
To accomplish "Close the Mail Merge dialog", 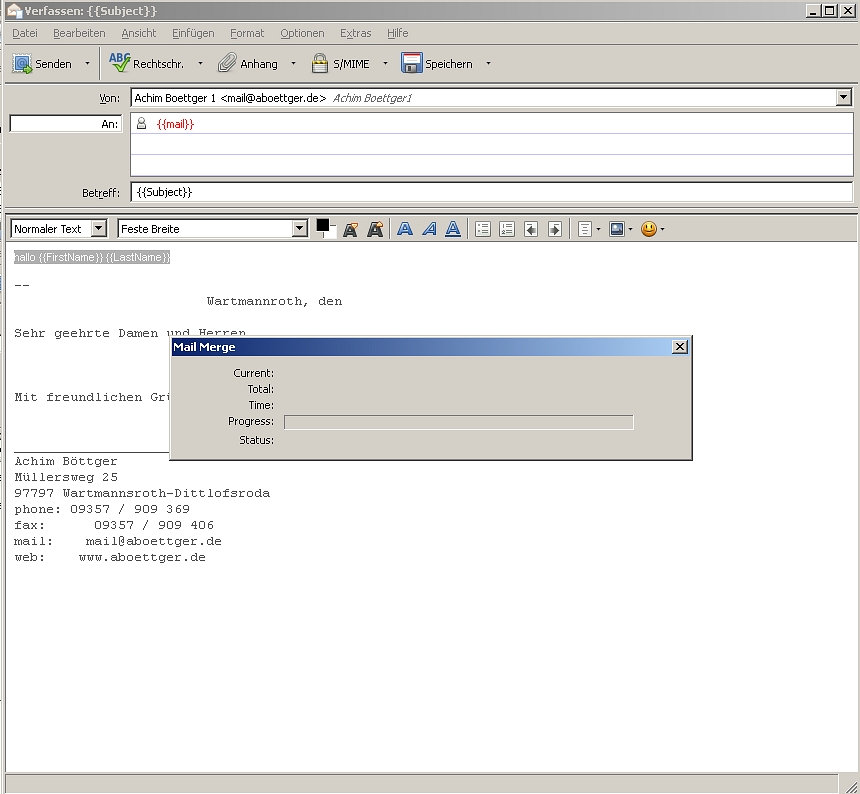I will 680,347.
